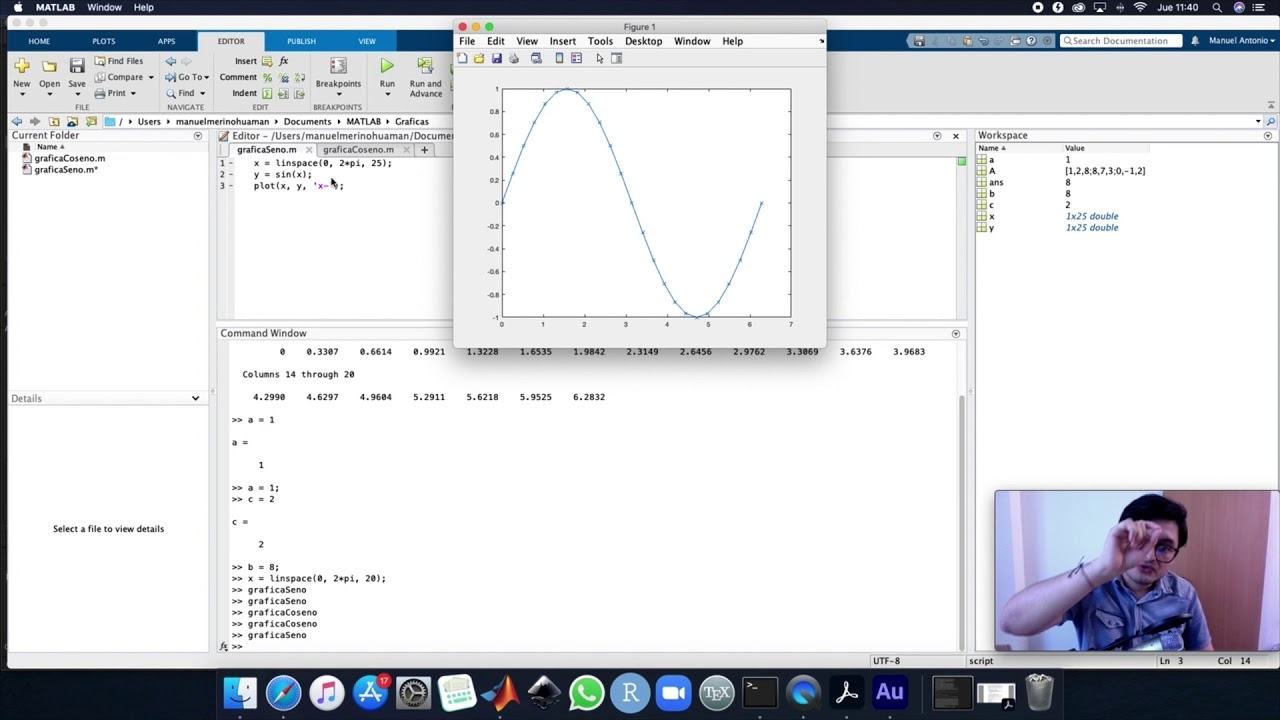Select the graficaSeno.m editor tab

point(265,150)
